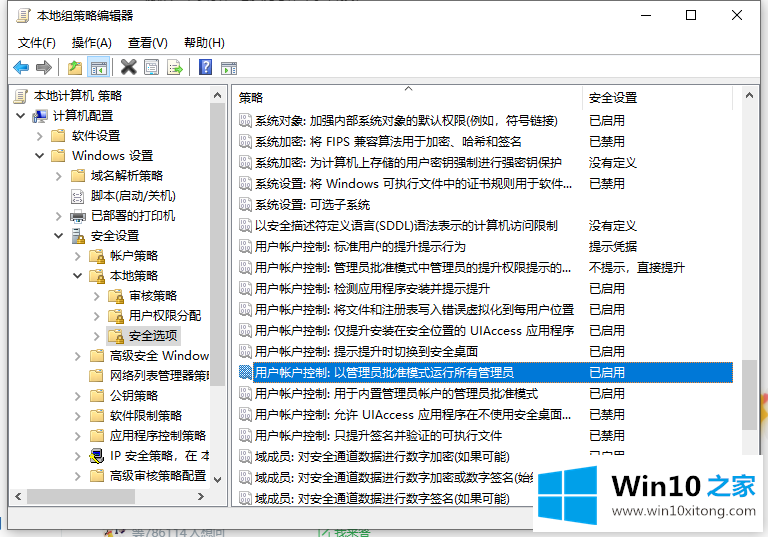
Task: Collapse the Windows 设置 tree node
Action: [x=40, y=156]
